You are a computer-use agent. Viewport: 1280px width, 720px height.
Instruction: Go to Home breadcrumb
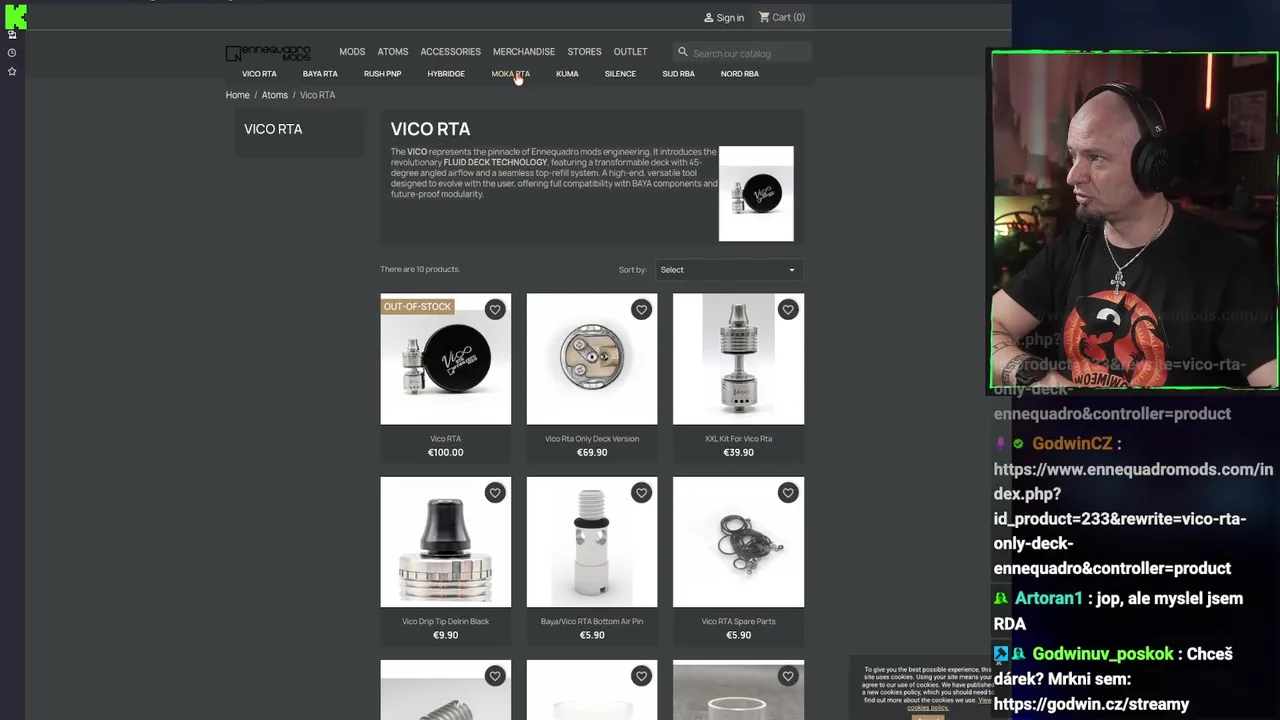point(238,95)
